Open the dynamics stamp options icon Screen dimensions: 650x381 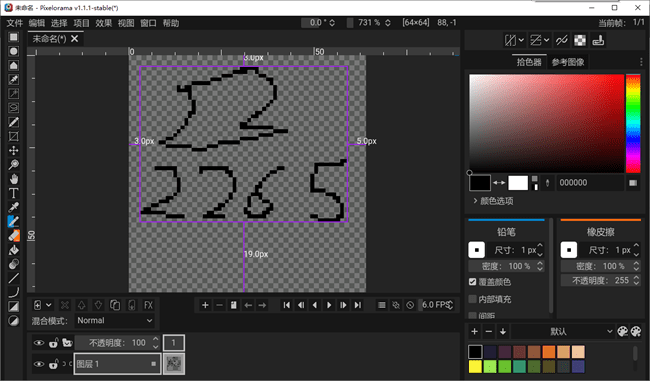598,40
